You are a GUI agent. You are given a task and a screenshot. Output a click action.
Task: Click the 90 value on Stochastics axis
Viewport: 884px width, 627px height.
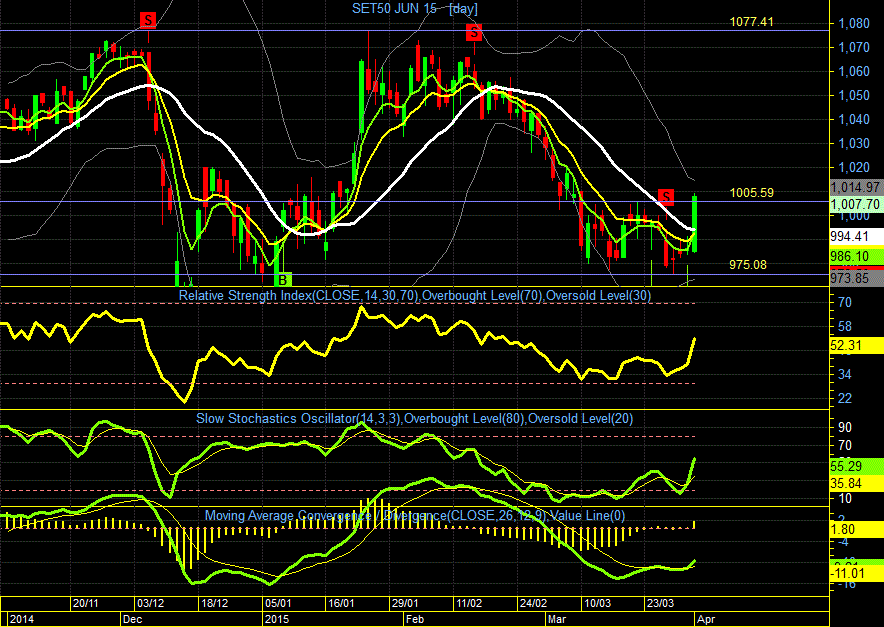coord(845,427)
